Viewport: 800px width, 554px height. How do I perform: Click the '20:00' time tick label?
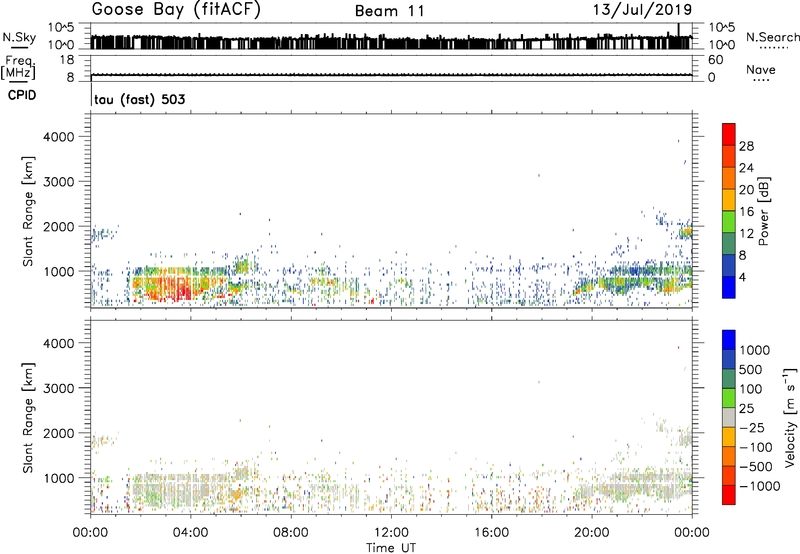coord(591,533)
